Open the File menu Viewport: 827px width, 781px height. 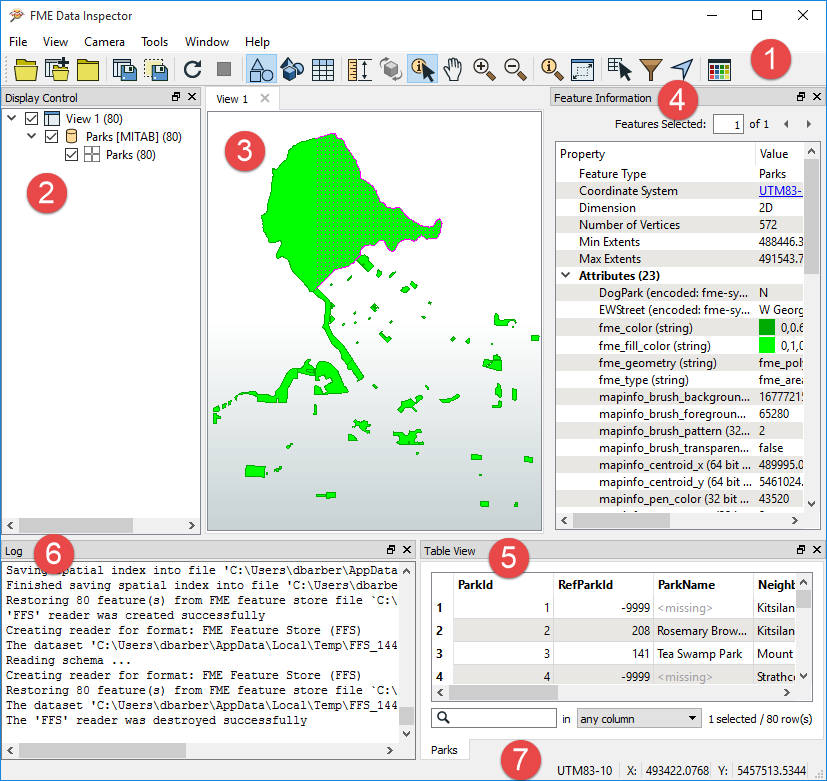(x=18, y=42)
